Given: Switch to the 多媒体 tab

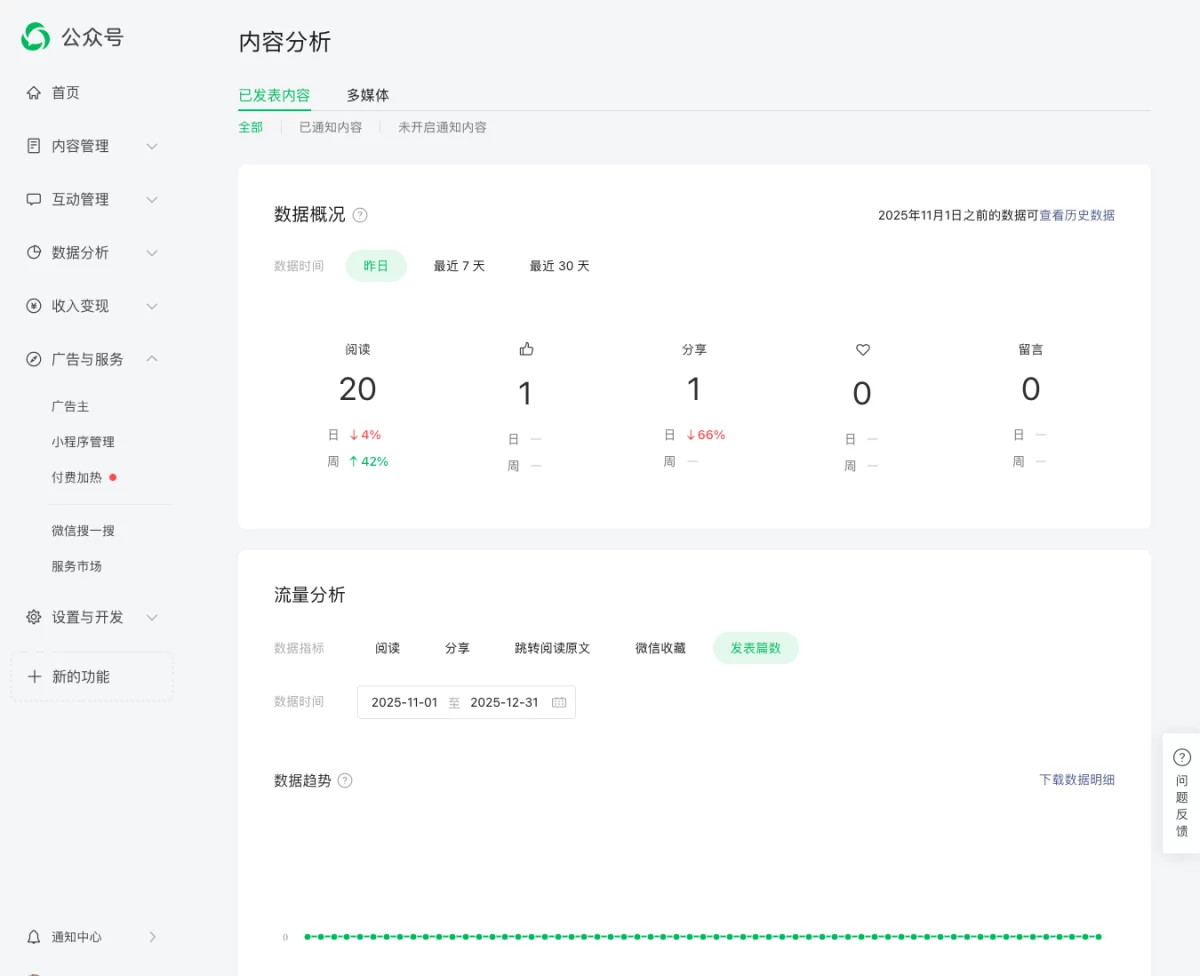Looking at the screenshot, I should coord(368,95).
